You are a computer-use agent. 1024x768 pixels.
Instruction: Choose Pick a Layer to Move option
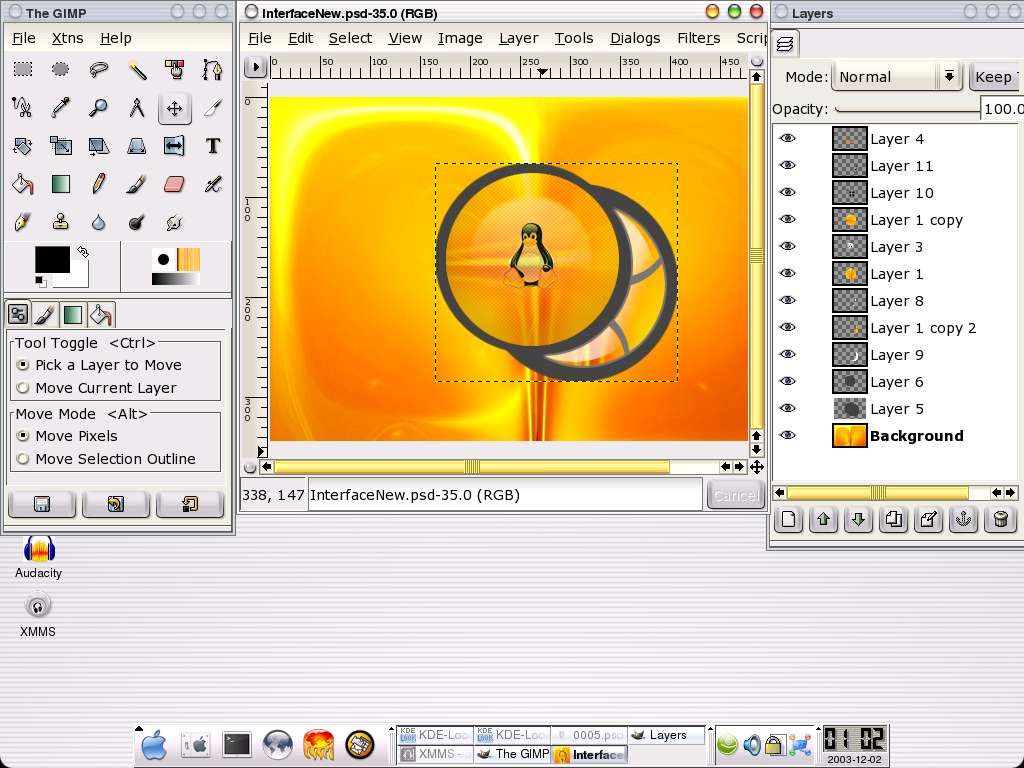coord(99,364)
